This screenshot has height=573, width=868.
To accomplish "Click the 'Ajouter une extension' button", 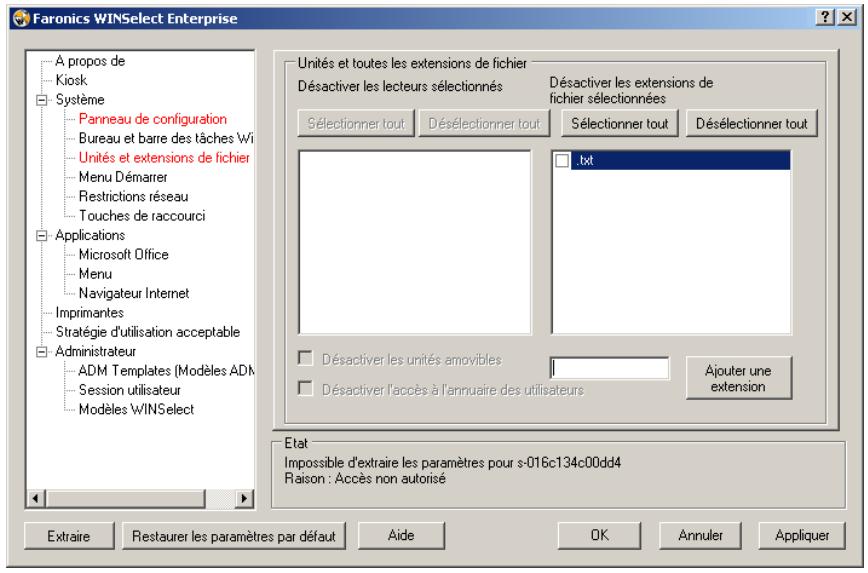I will point(738,378).
